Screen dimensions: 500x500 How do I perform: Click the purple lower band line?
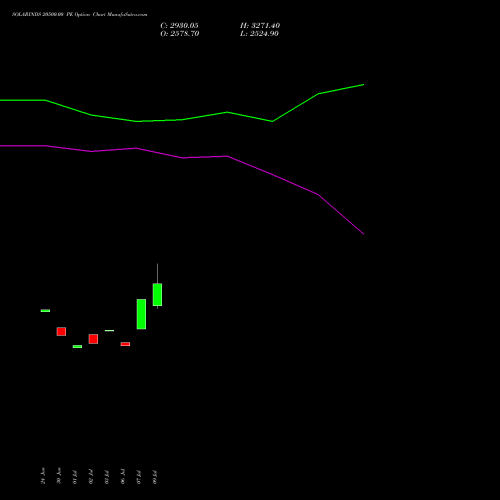tap(182, 158)
